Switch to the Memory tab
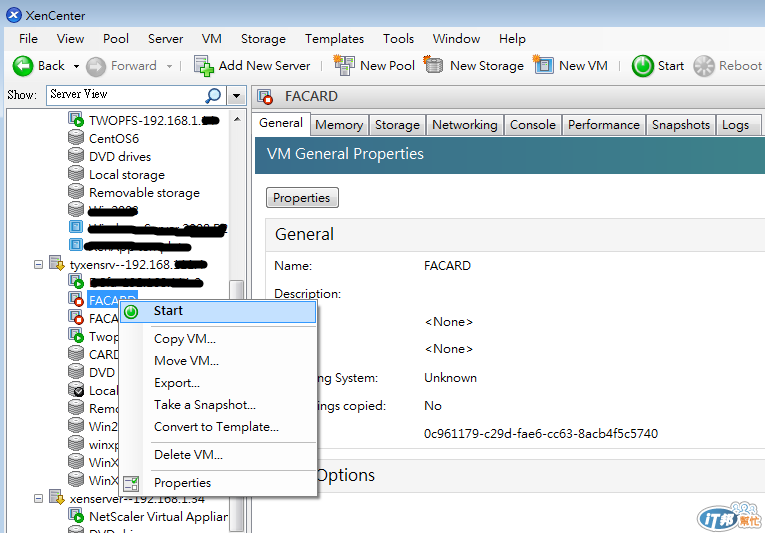This screenshot has width=766, height=538. [339, 125]
